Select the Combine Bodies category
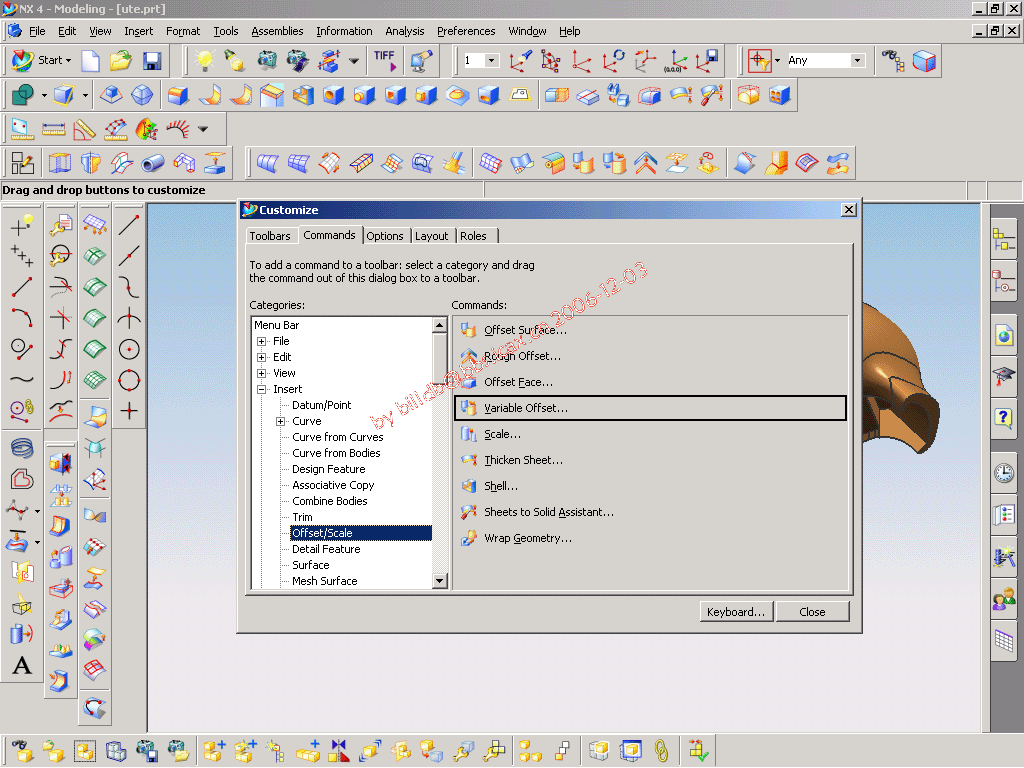This screenshot has height=768, width=1024. click(x=330, y=502)
